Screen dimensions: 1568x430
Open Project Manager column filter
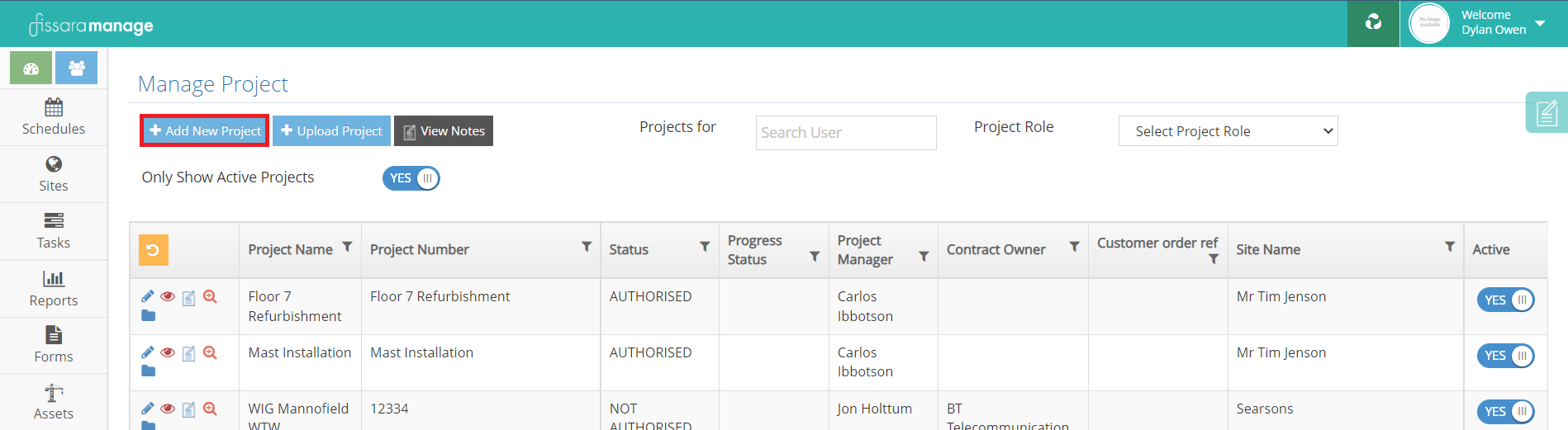tap(924, 257)
